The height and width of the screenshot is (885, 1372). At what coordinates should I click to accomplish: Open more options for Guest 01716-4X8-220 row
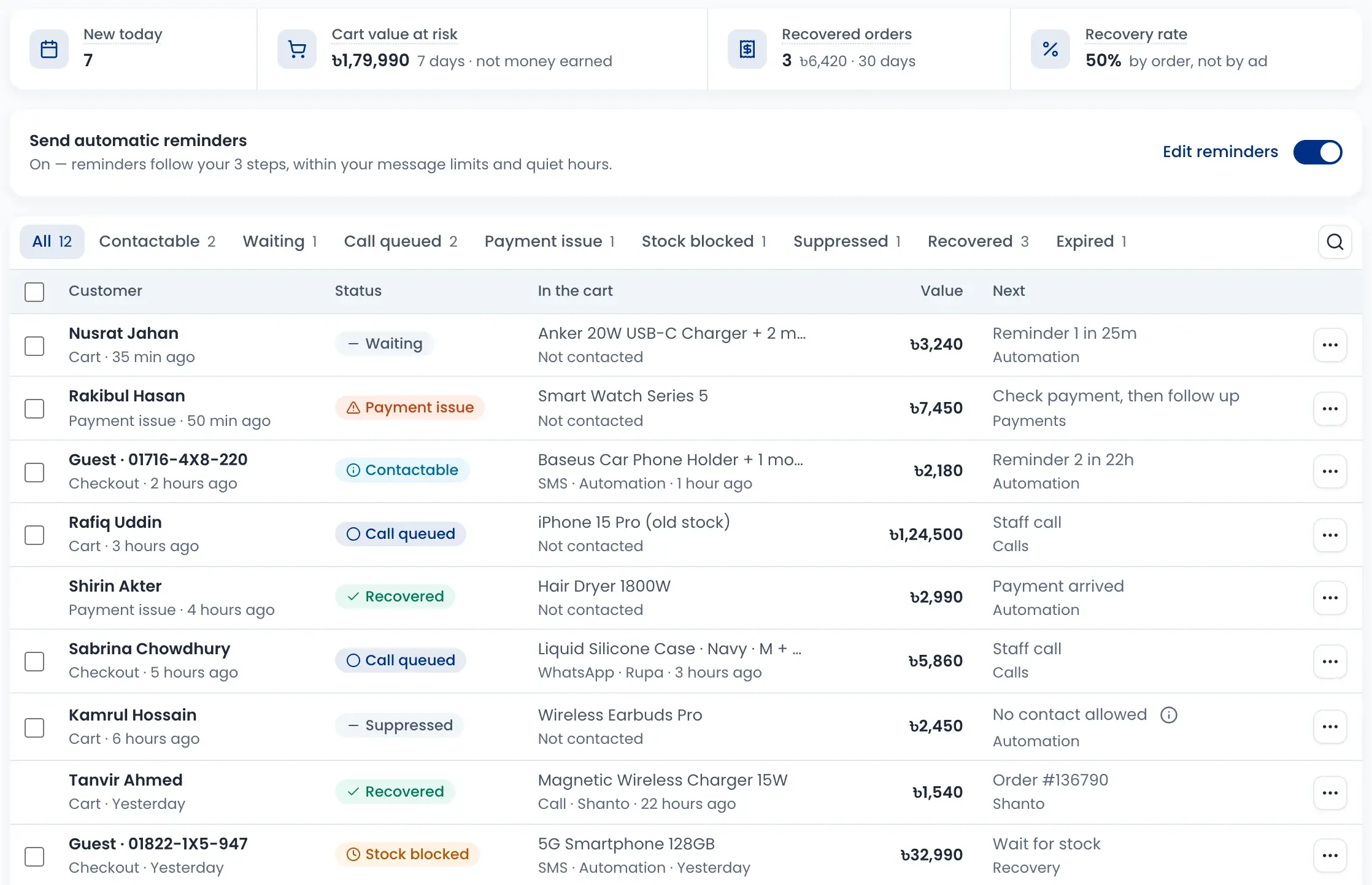click(x=1330, y=471)
